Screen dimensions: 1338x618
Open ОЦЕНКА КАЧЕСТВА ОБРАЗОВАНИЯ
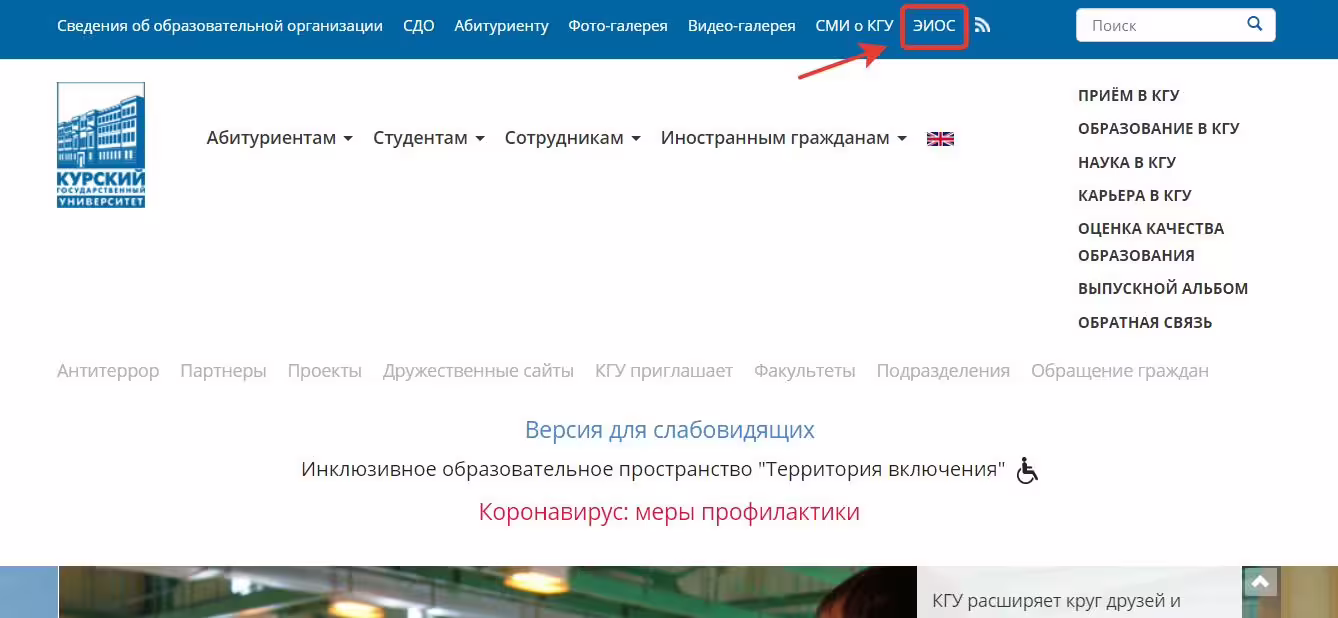pyautogui.click(x=1151, y=242)
